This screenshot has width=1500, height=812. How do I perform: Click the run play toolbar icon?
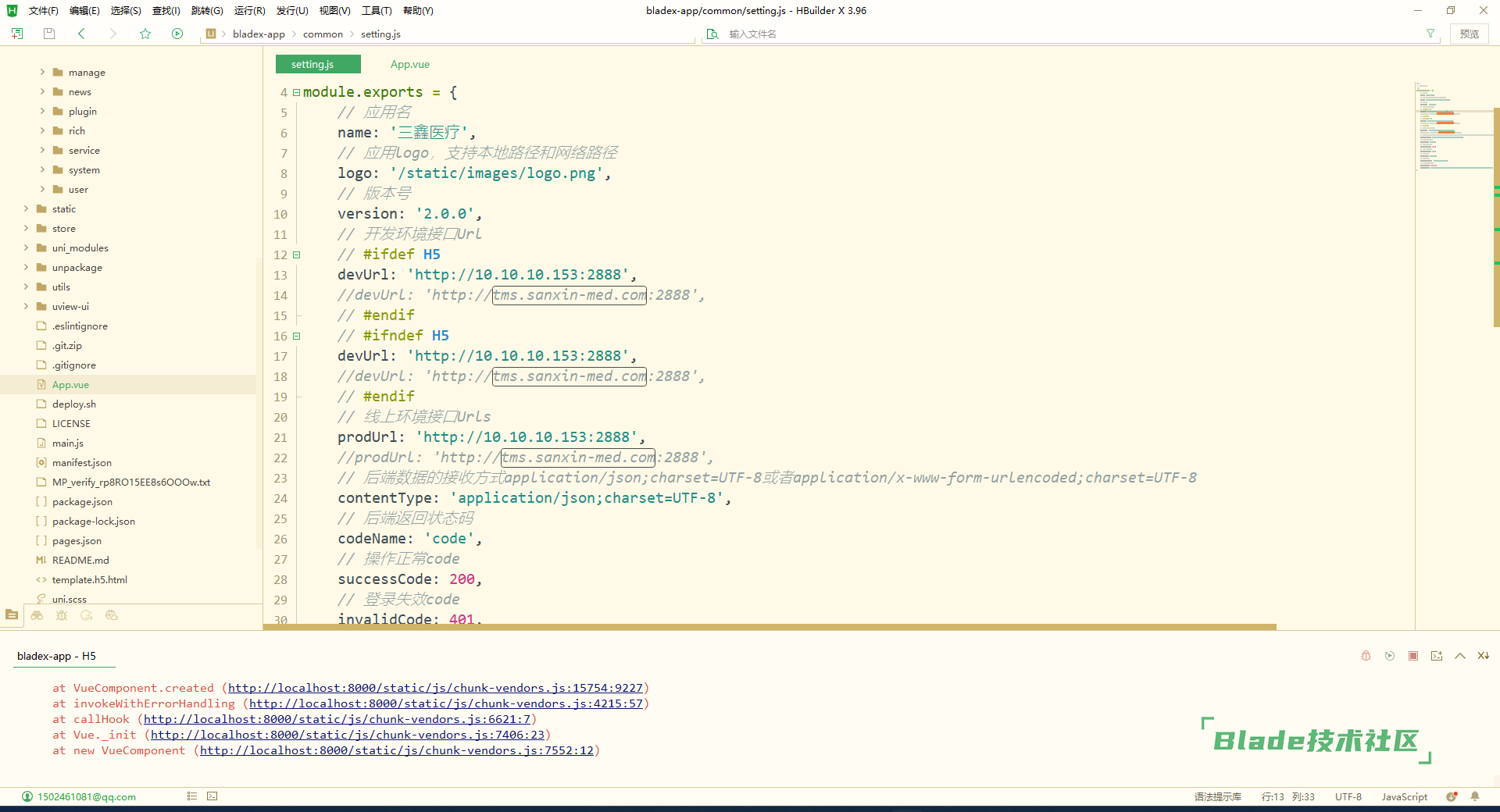[177, 34]
